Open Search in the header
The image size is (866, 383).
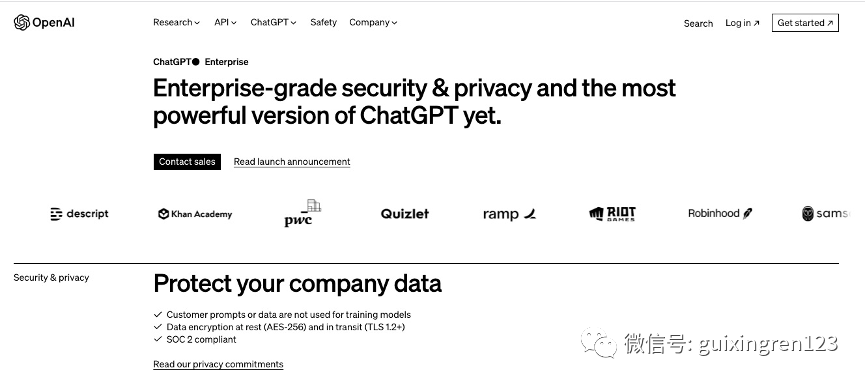pyautogui.click(x=698, y=23)
